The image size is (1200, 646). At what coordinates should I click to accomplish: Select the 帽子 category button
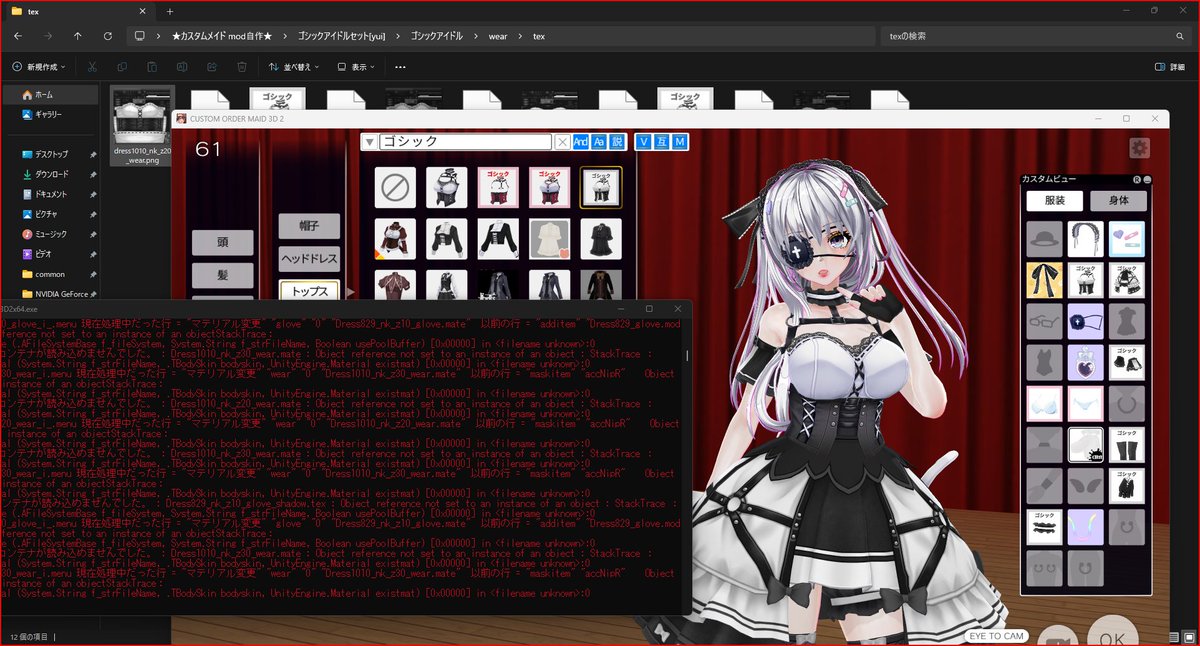click(x=309, y=226)
